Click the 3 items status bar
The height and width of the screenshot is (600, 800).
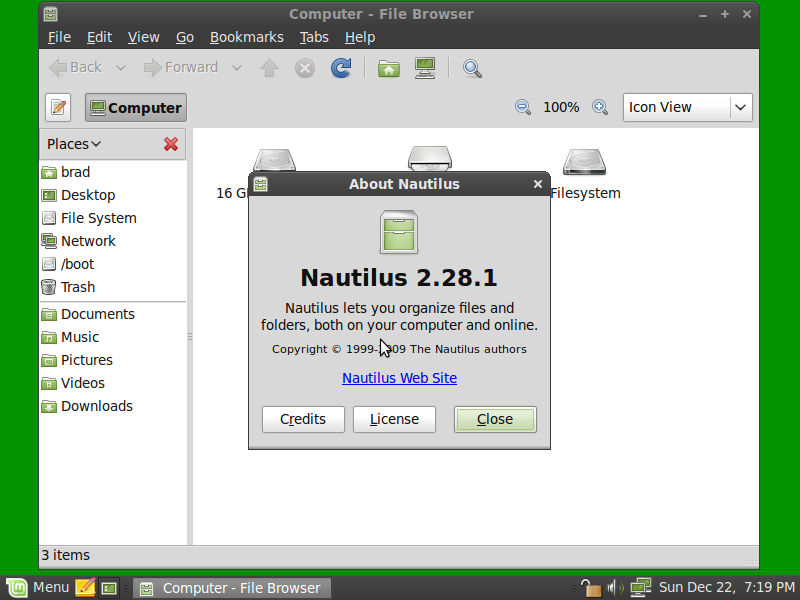pyautogui.click(x=398, y=556)
